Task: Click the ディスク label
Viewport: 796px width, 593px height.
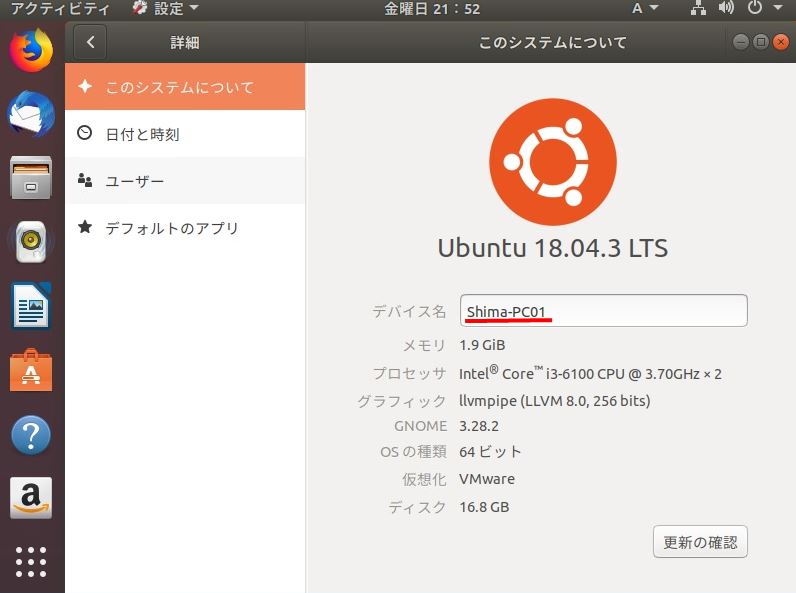Action: point(417,507)
